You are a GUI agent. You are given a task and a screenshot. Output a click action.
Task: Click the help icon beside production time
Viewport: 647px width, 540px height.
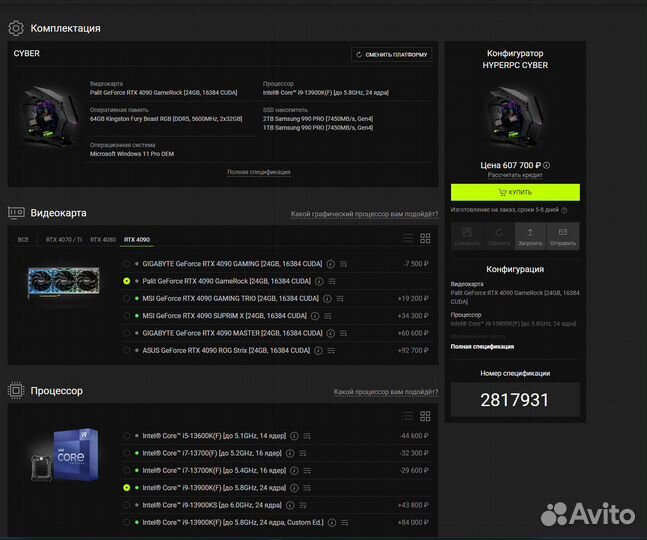[x=564, y=210]
